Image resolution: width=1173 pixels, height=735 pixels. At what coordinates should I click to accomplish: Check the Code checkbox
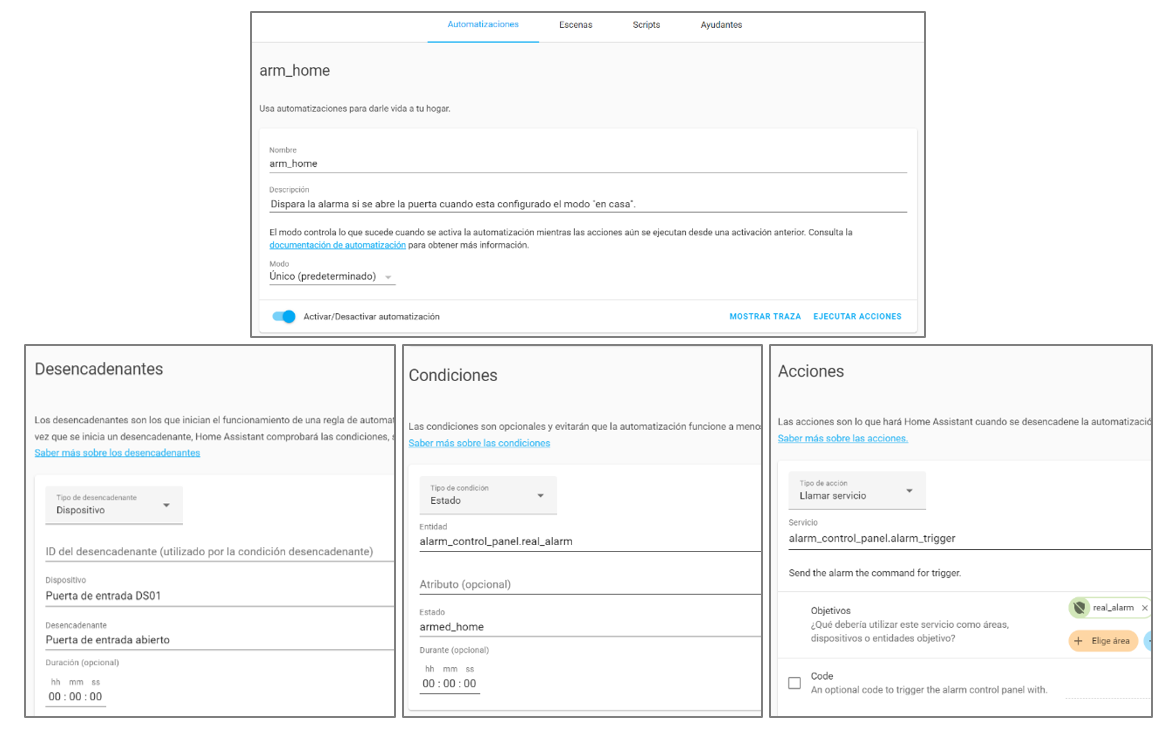tap(794, 683)
